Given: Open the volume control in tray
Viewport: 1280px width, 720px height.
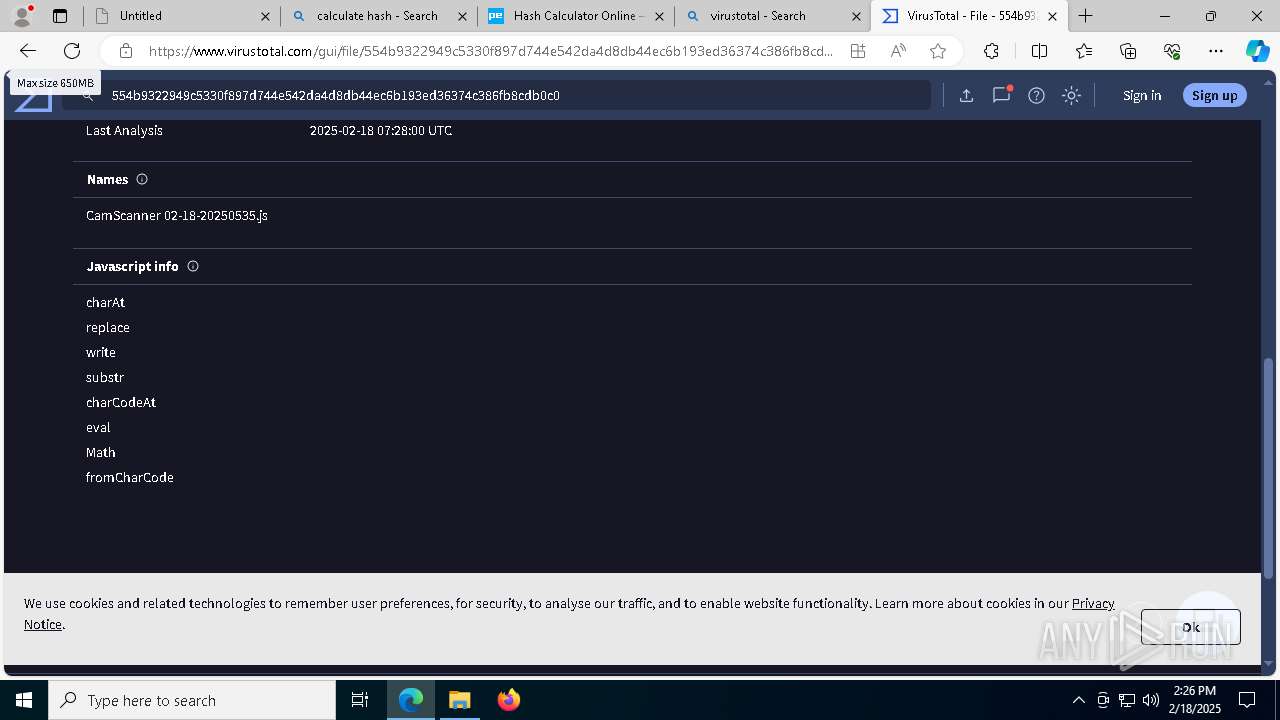Looking at the screenshot, I should (x=1151, y=700).
